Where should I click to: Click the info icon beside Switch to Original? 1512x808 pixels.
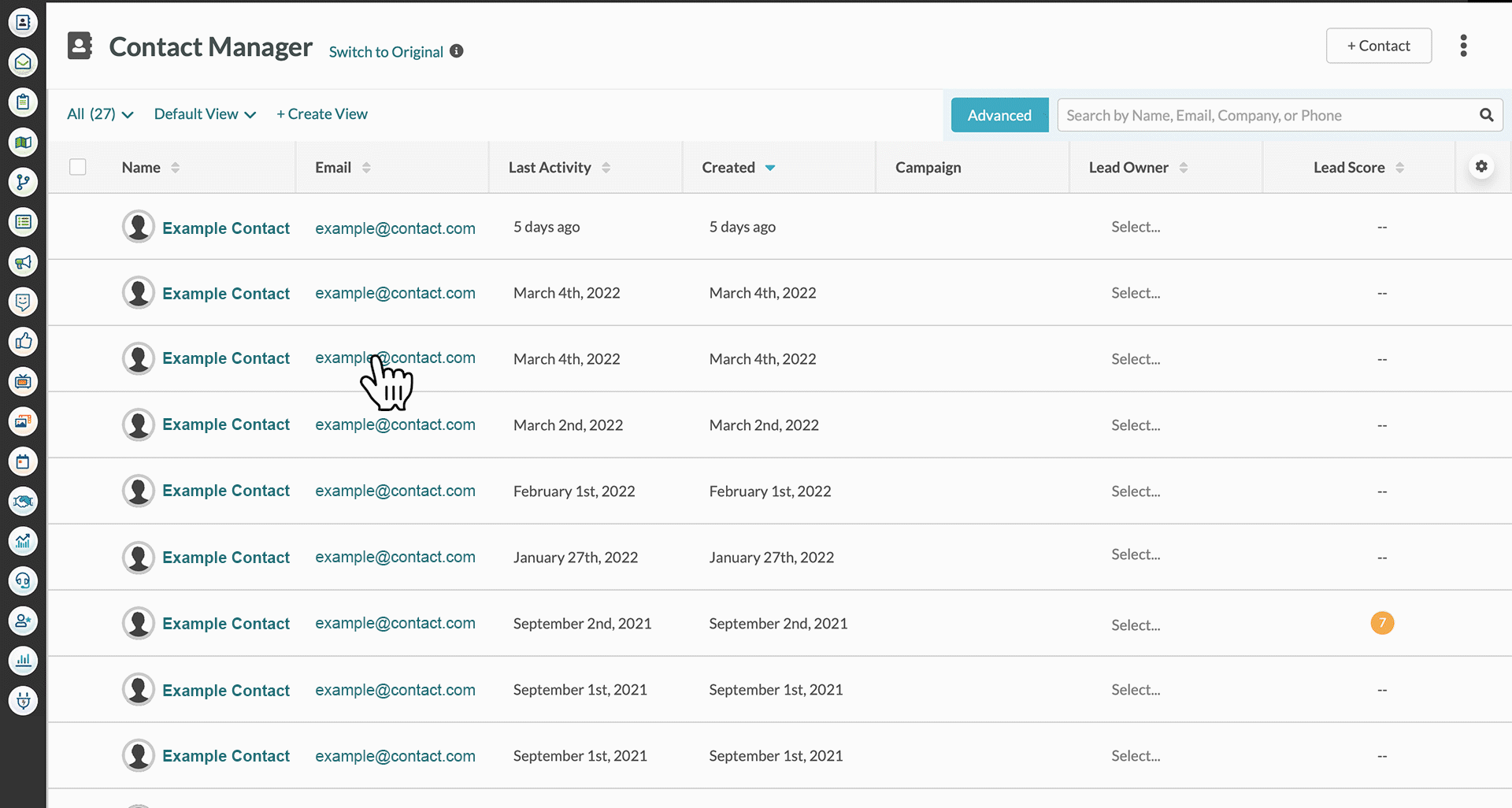coord(457,51)
